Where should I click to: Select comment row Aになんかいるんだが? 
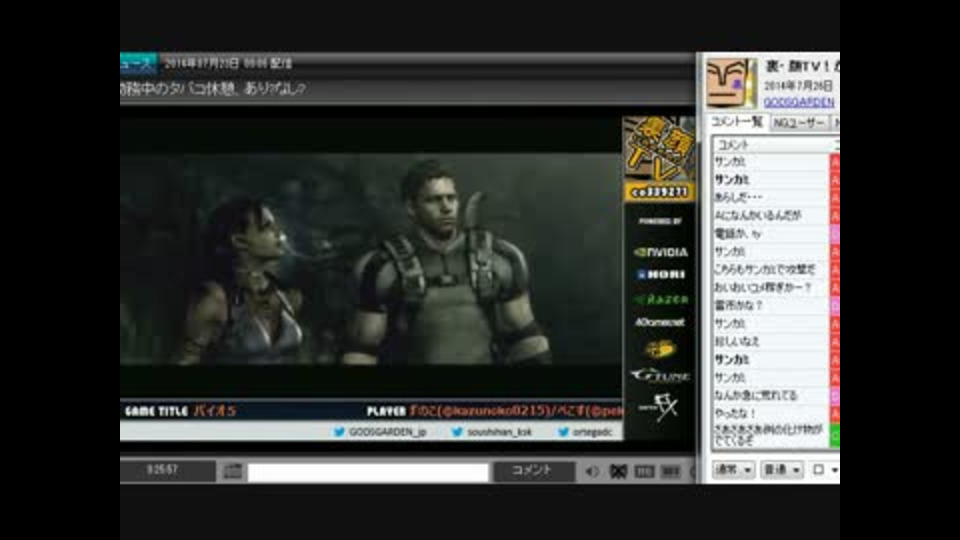[771, 216]
